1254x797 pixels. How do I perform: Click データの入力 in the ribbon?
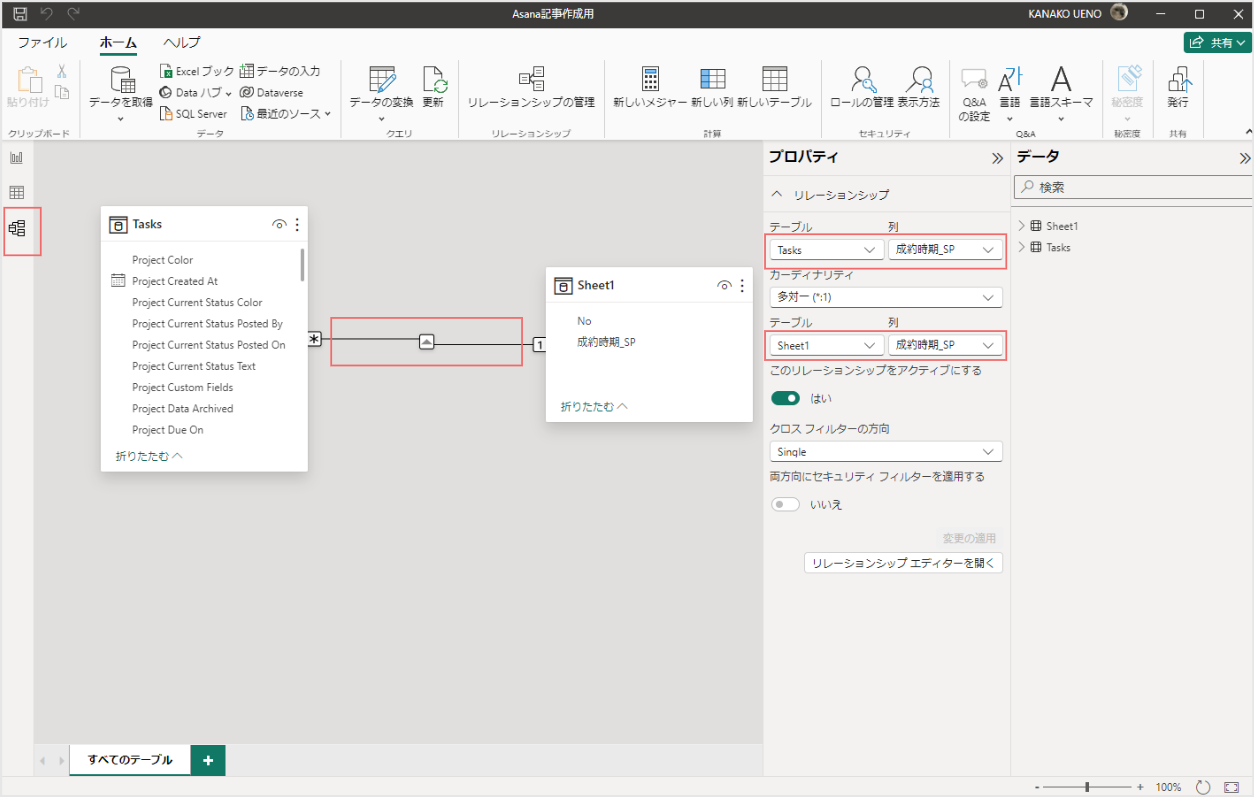coord(280,71)
